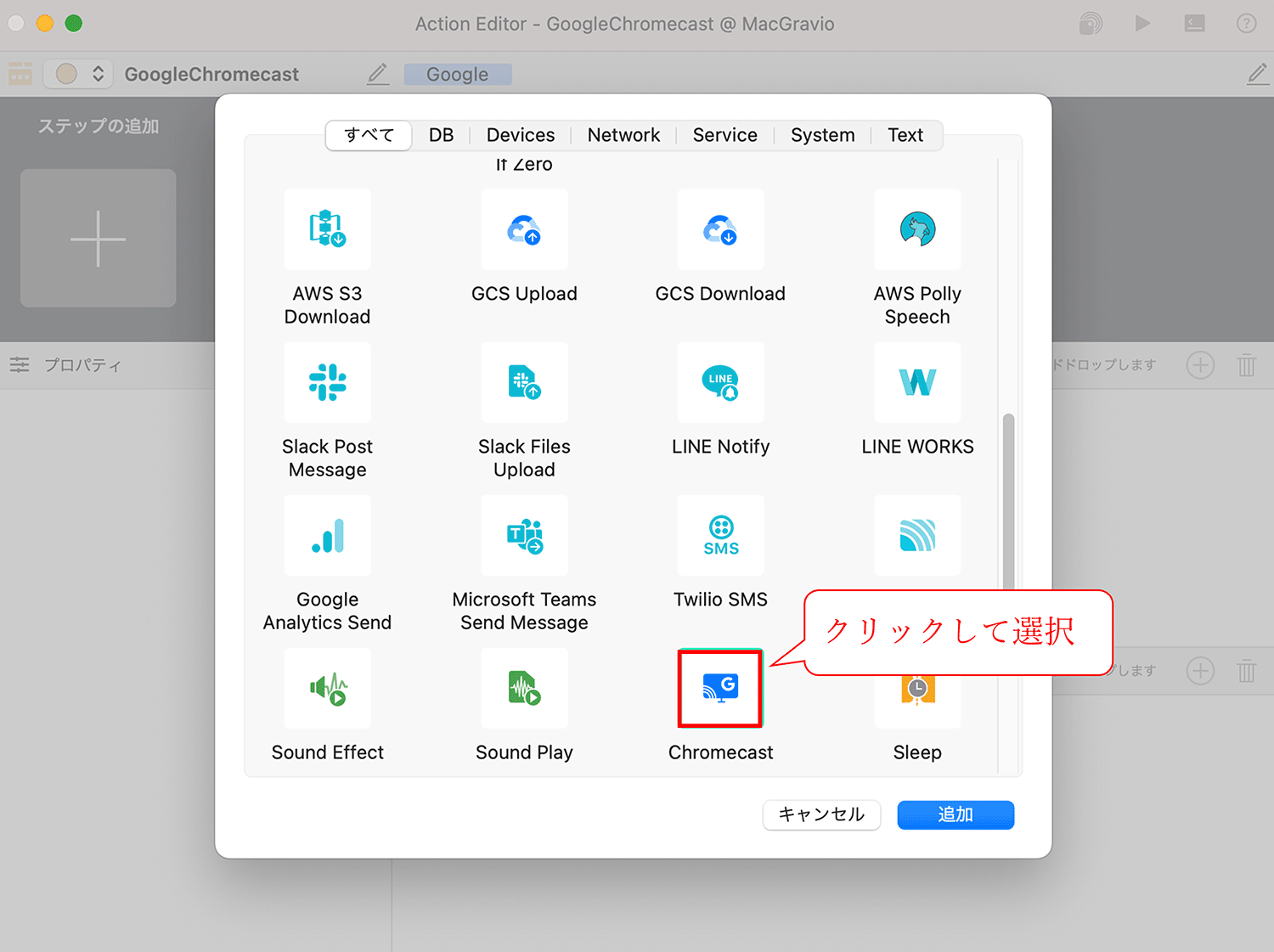Click the GoogleChromecast action name text

(x=211, y=74)
